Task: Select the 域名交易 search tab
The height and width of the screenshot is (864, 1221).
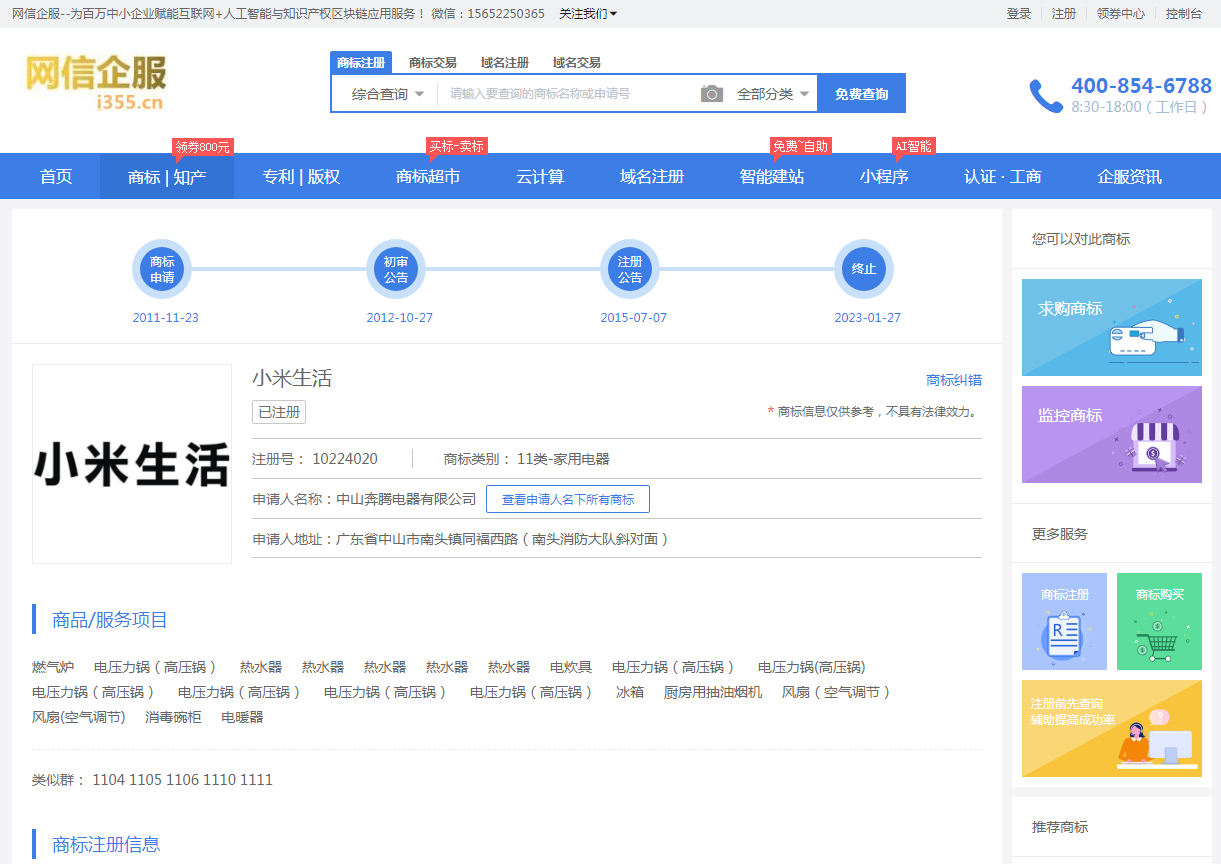Action: [577, 62]
